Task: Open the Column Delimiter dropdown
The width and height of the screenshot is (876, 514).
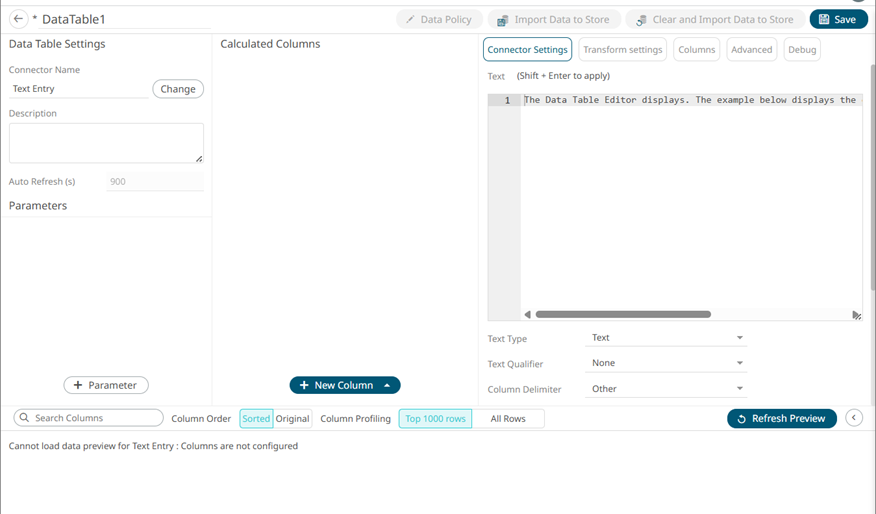Action: pyautogui.click(x=666, y=389)
